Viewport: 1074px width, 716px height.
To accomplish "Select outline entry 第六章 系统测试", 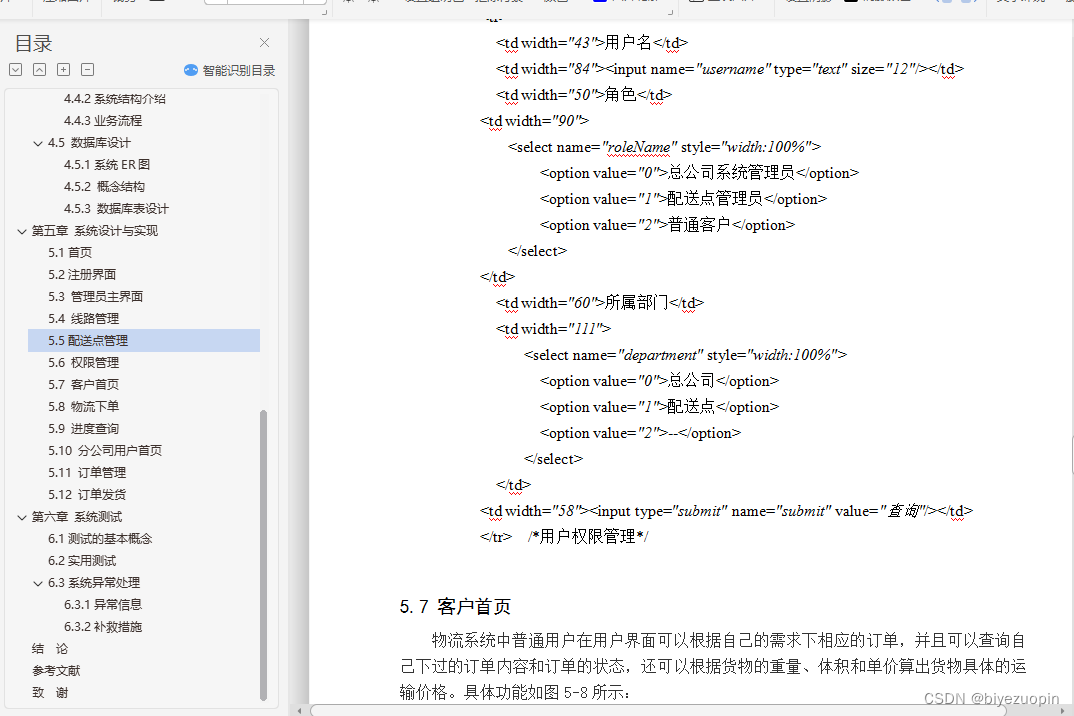I will (x=77, y=517).
